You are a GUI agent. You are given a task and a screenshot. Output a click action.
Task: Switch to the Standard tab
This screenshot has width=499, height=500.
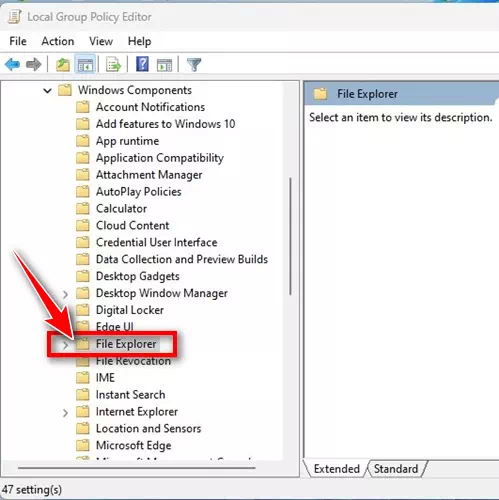[x=396, y=469]
